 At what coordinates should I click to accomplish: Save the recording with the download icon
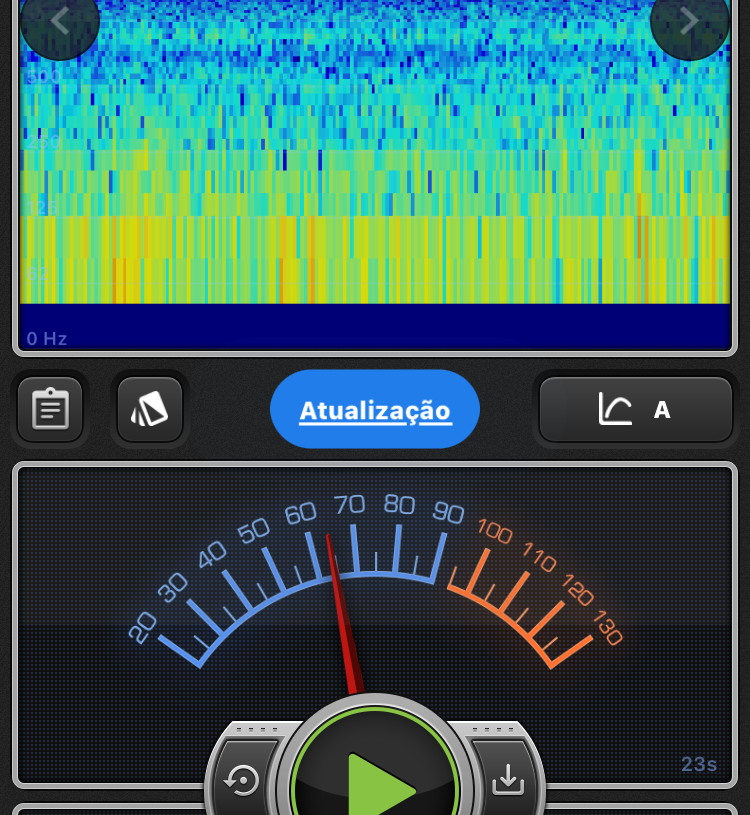pos(508,779)
